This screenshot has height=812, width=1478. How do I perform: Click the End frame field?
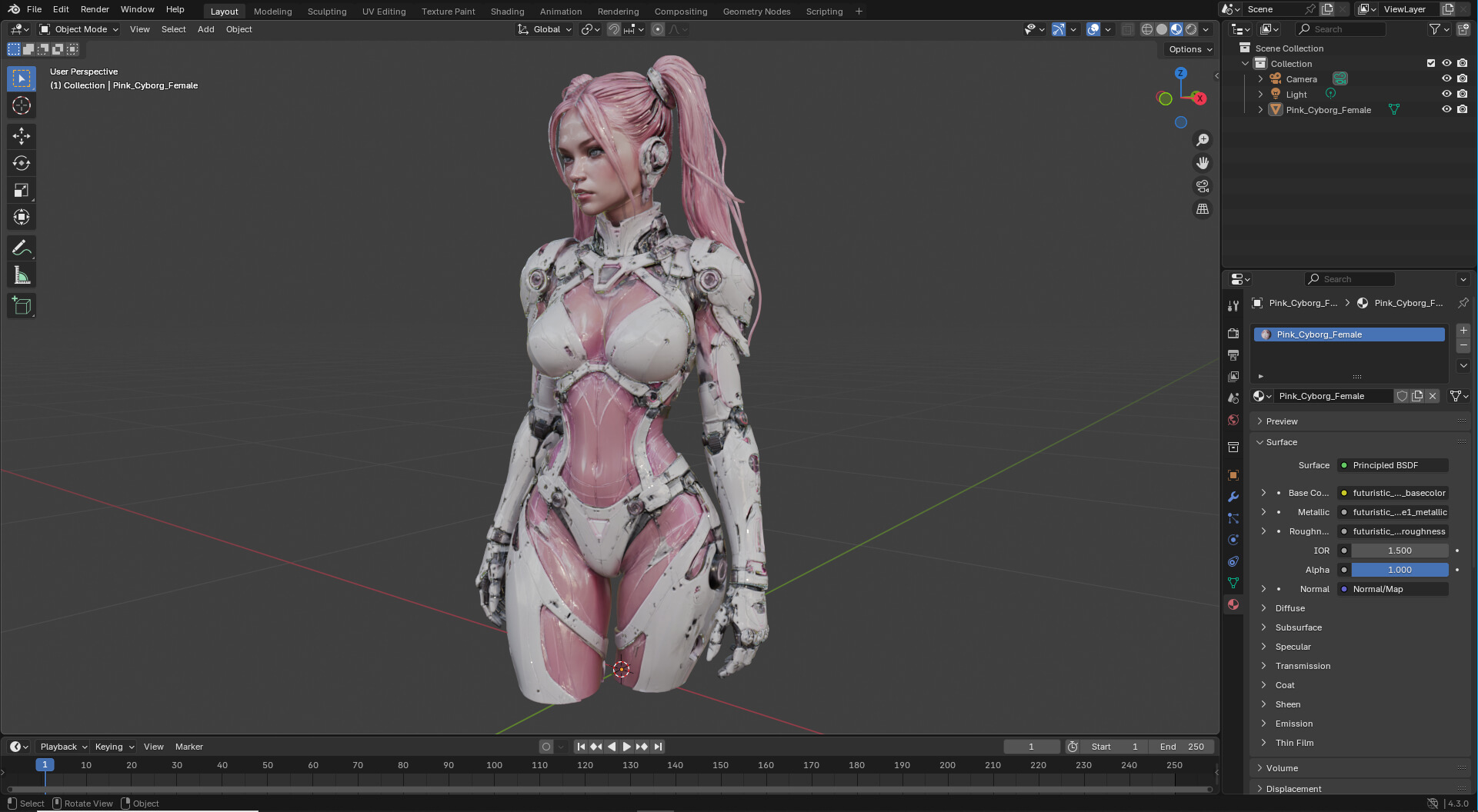[x=1182, y=747]
